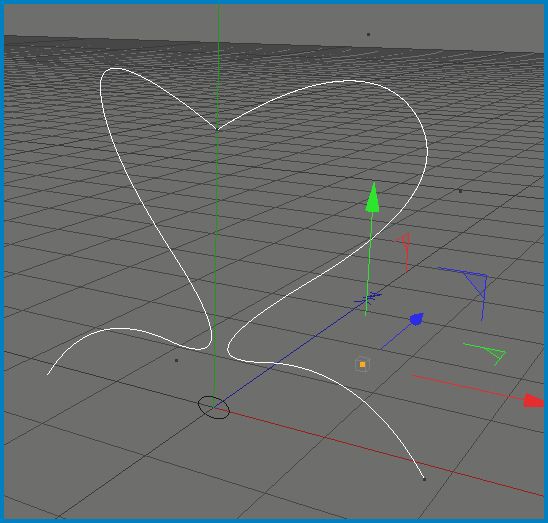Select the dark control point below the left heart lobe

pyautogui.click(x=176, y=360)
